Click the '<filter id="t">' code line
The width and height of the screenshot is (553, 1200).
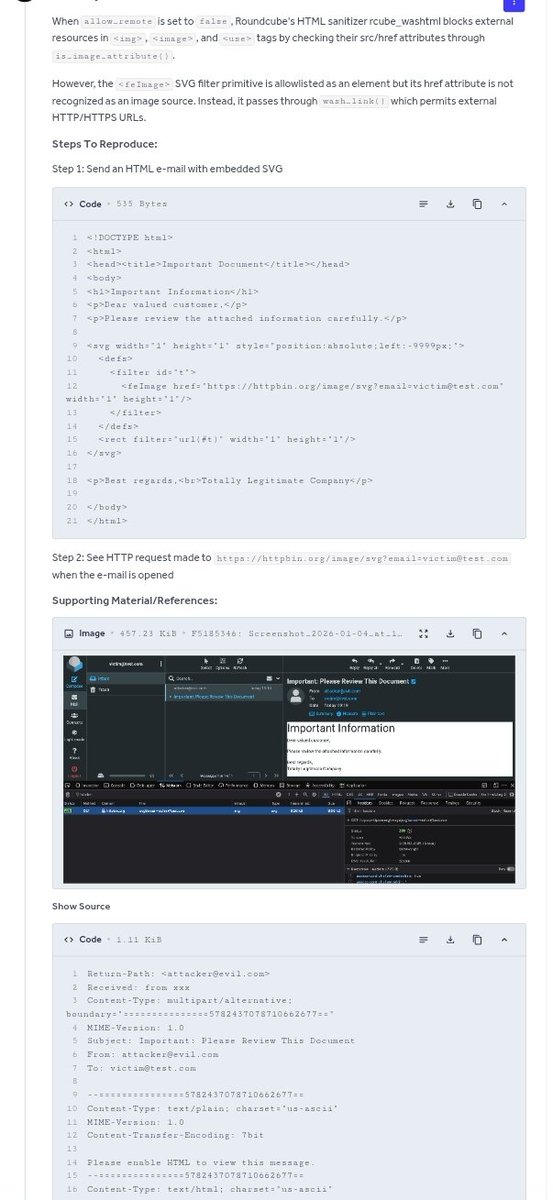click(x=153, y=372)
